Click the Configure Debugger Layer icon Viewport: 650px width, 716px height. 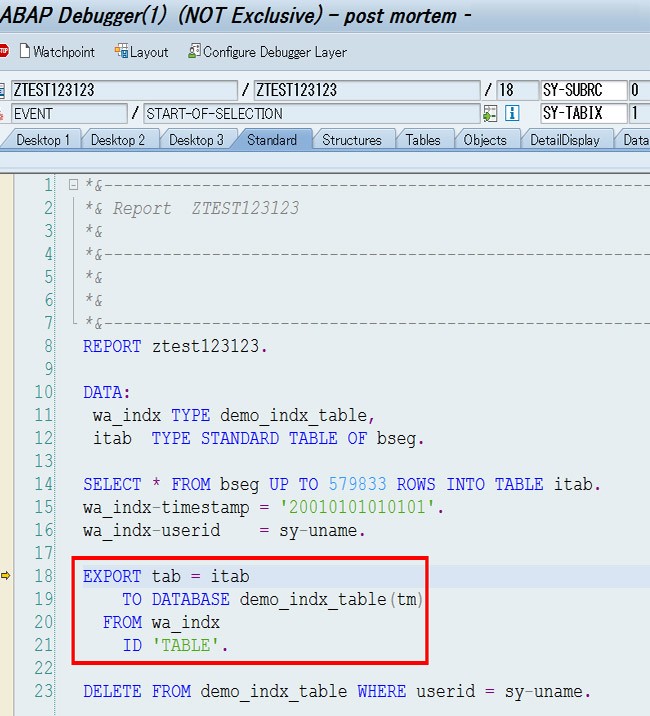coord(194,51)
